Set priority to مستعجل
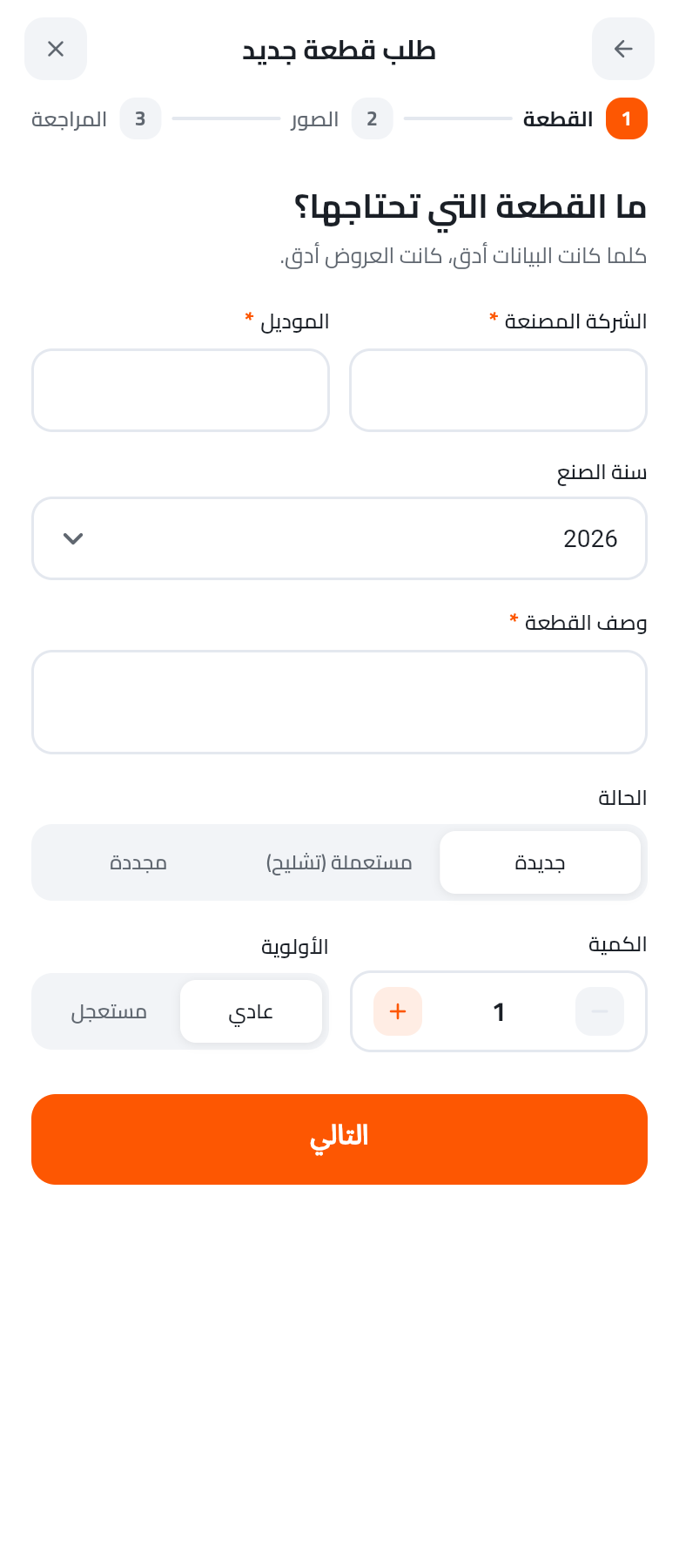 [x=109, y=1011]
